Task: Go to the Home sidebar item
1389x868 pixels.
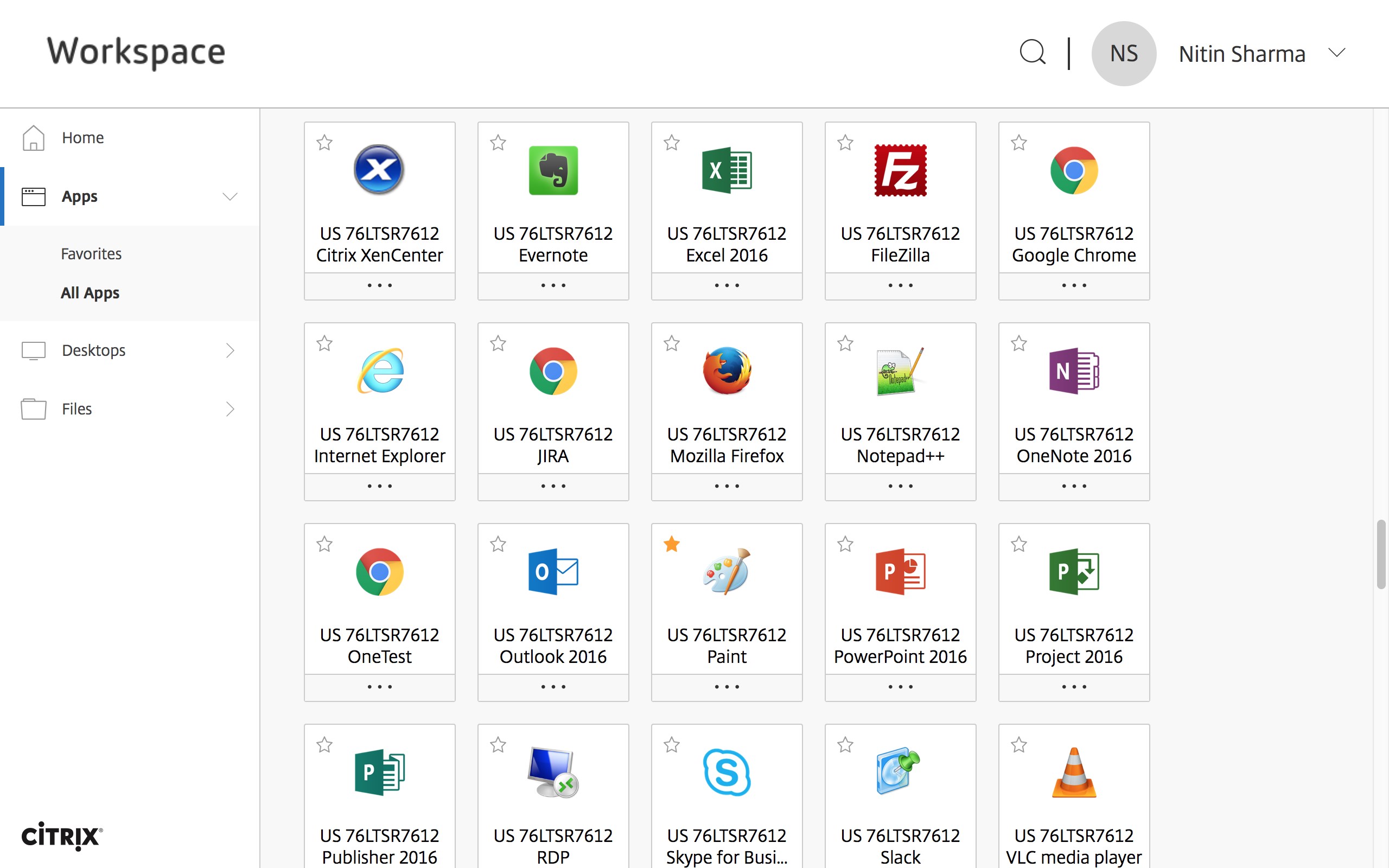Action: tap(82, 138)
